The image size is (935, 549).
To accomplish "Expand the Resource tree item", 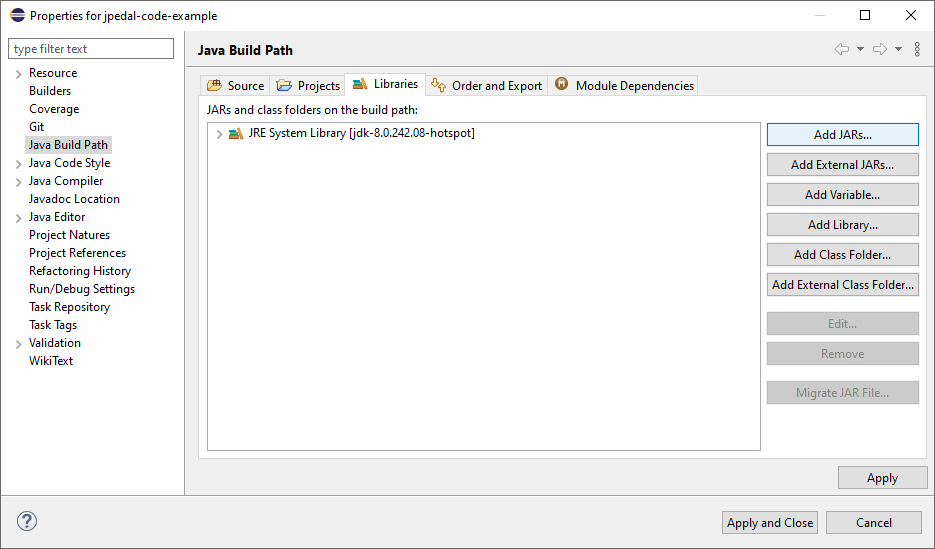I will [19, 74].
